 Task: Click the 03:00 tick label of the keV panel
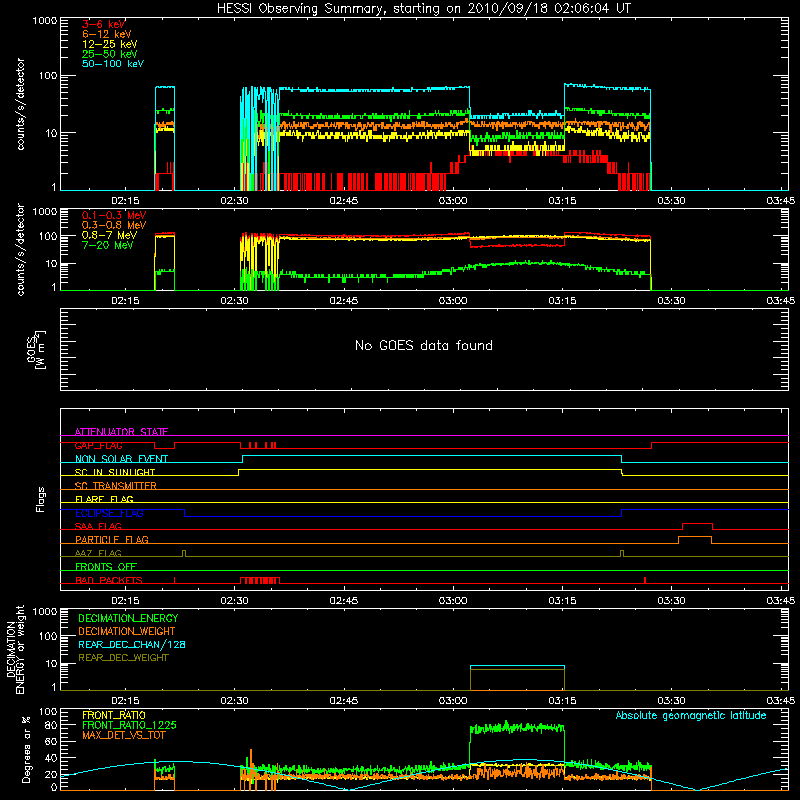pyautogui.click(x=453, y=201)
